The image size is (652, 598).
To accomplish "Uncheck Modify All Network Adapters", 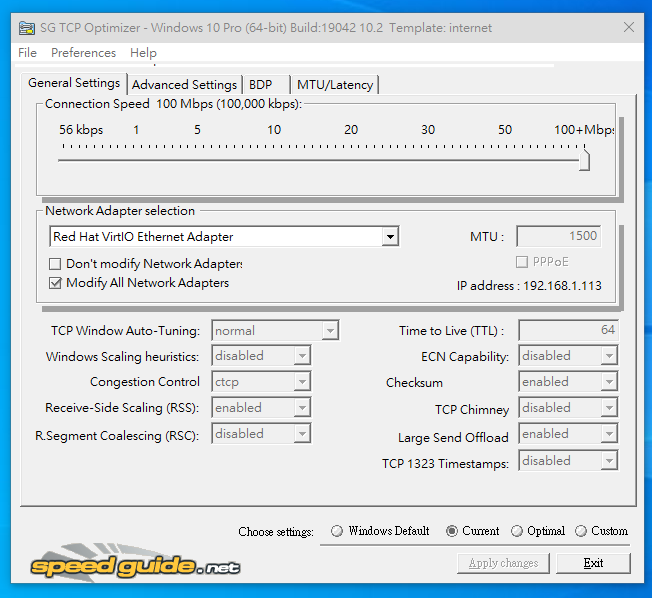I will [x=55, y=283].
